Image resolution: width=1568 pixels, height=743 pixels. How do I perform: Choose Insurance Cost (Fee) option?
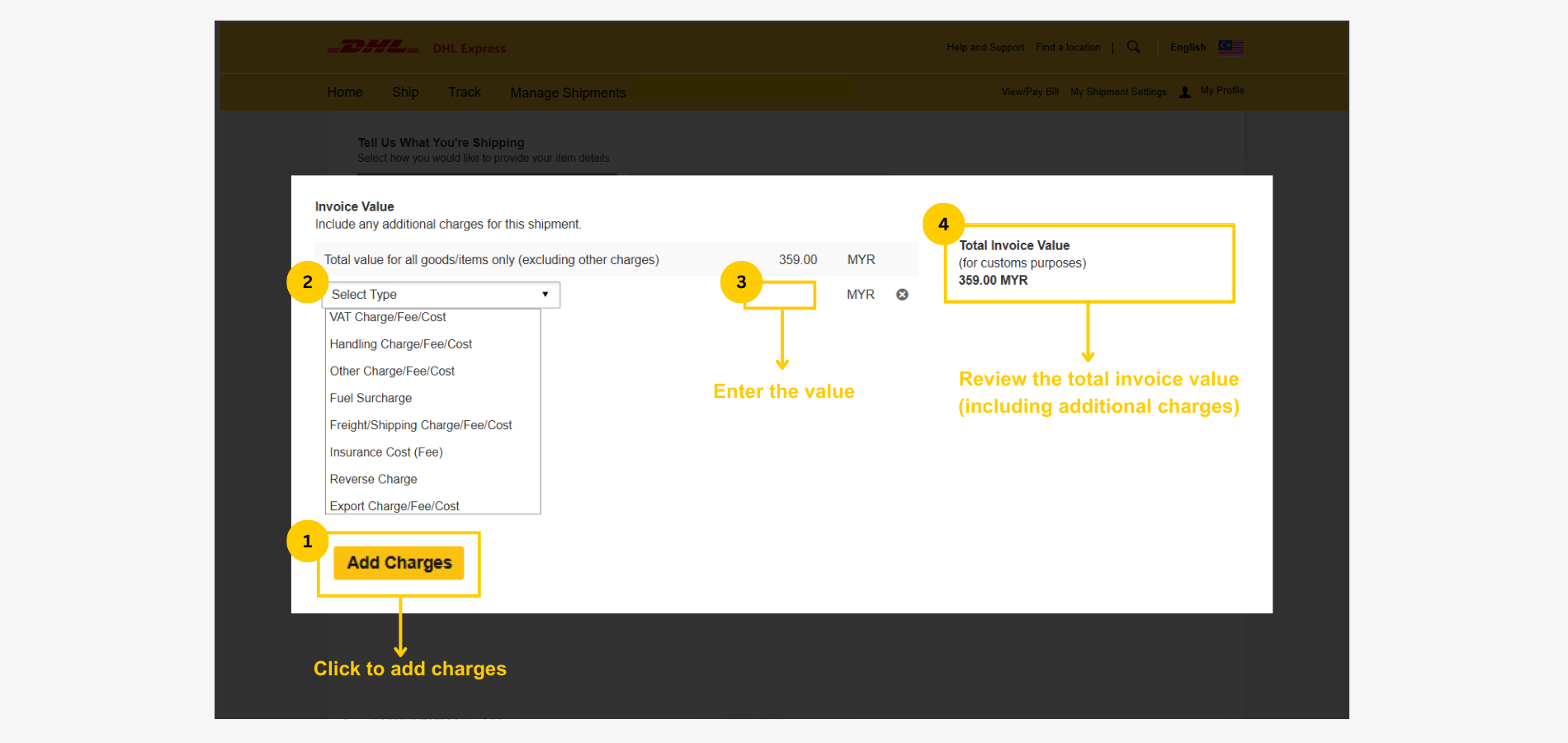click(386, 452)
